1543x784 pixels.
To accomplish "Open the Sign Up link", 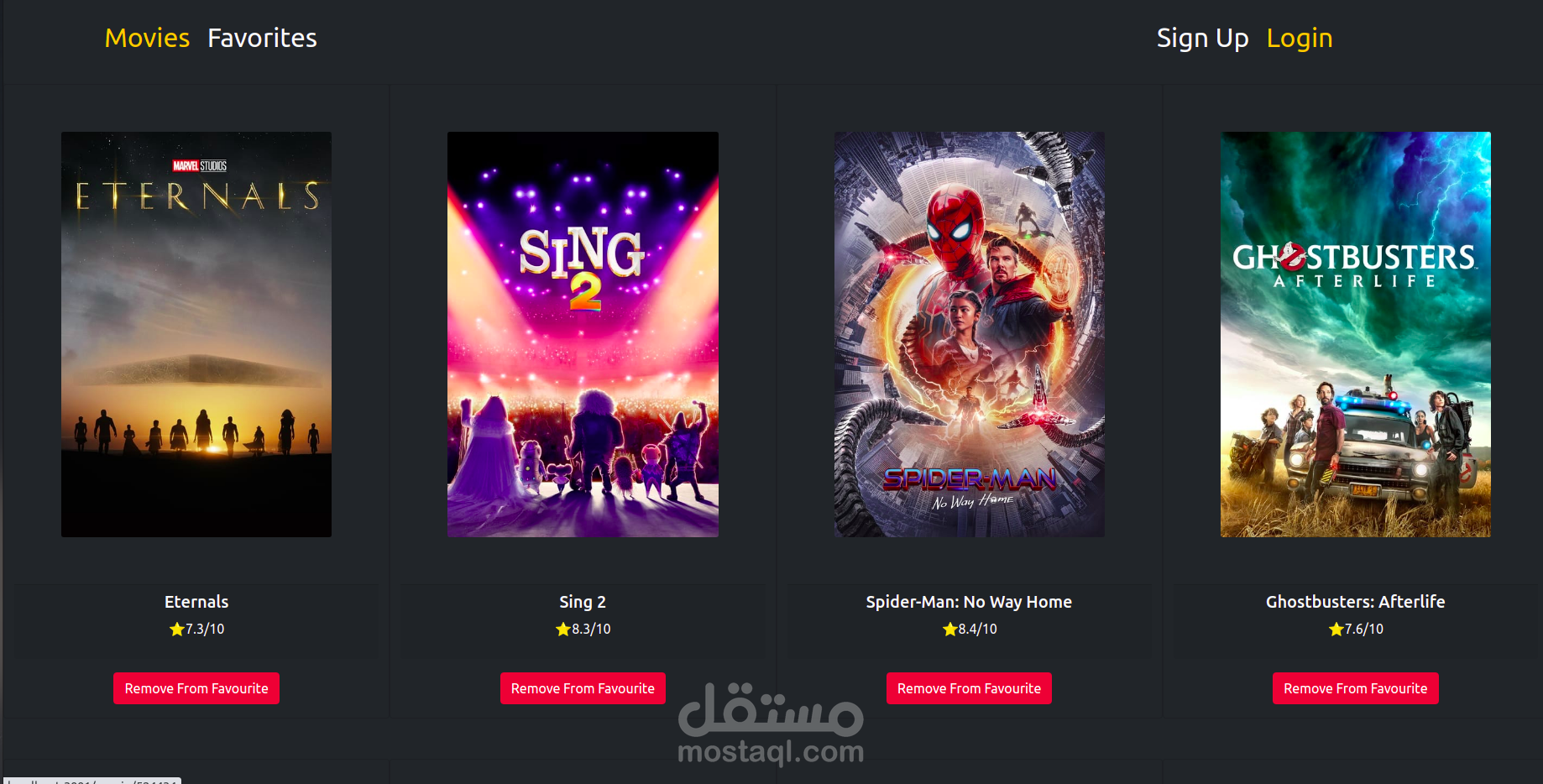I will [1202, 38].
